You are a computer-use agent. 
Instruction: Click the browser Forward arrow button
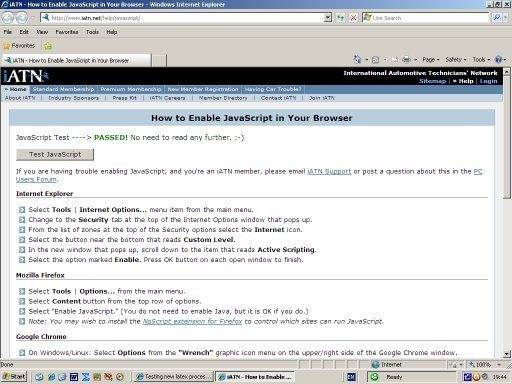pyautogui.click(x=22, y=18)
